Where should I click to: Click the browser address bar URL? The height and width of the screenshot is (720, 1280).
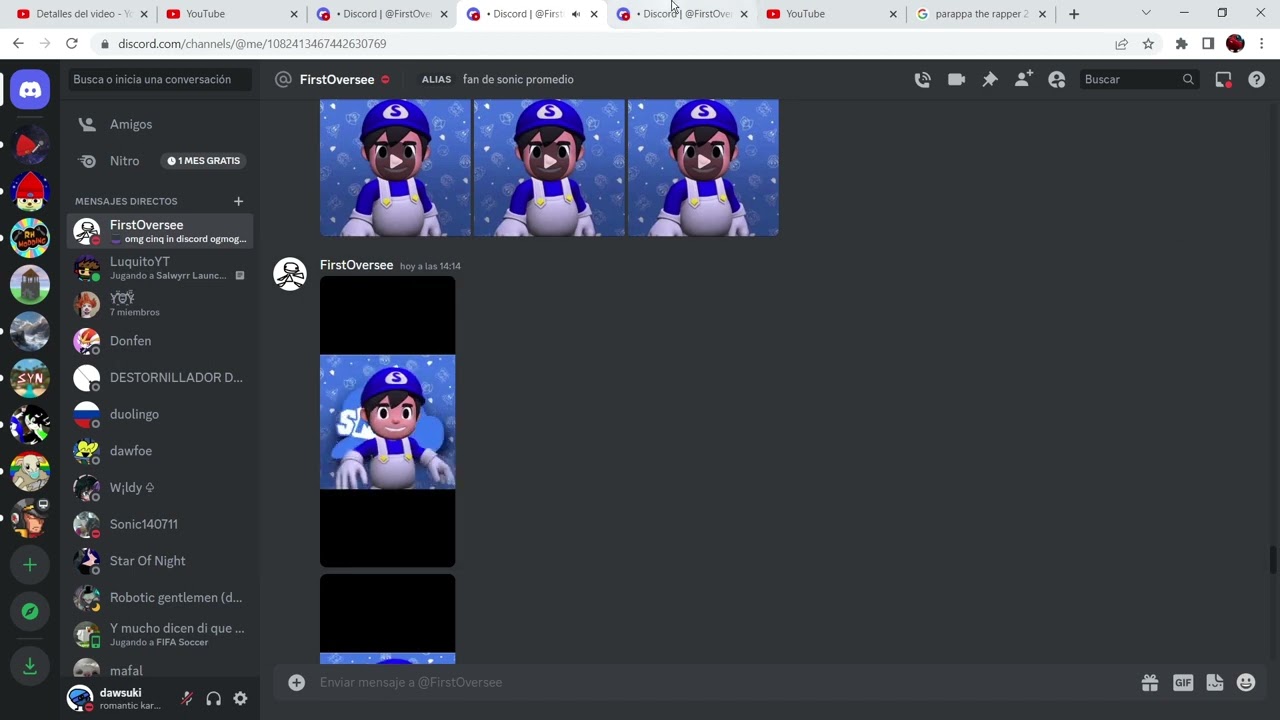pos(252,44)
